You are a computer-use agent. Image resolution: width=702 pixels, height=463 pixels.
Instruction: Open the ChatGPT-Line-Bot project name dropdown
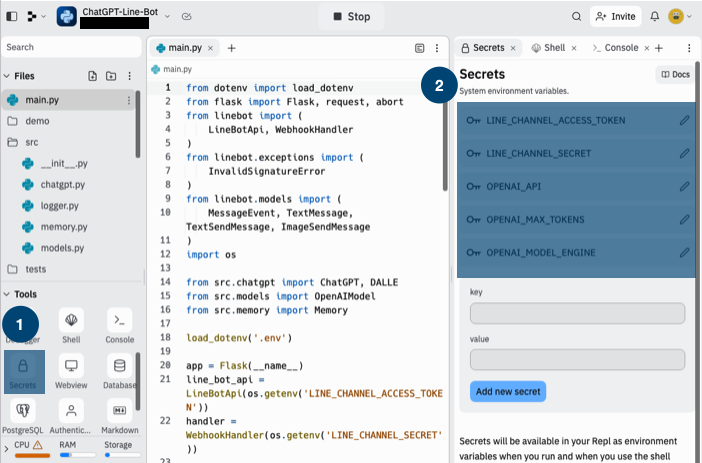pos(166,17)
